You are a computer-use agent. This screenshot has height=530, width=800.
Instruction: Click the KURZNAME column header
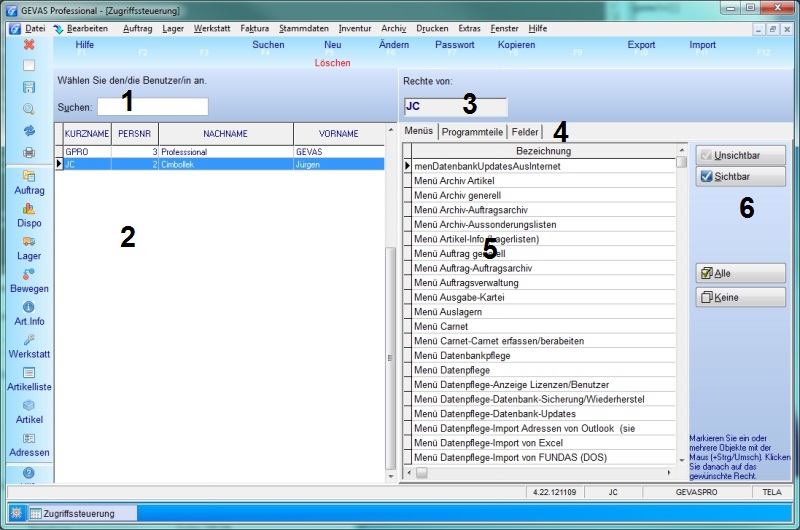[87, 134]
